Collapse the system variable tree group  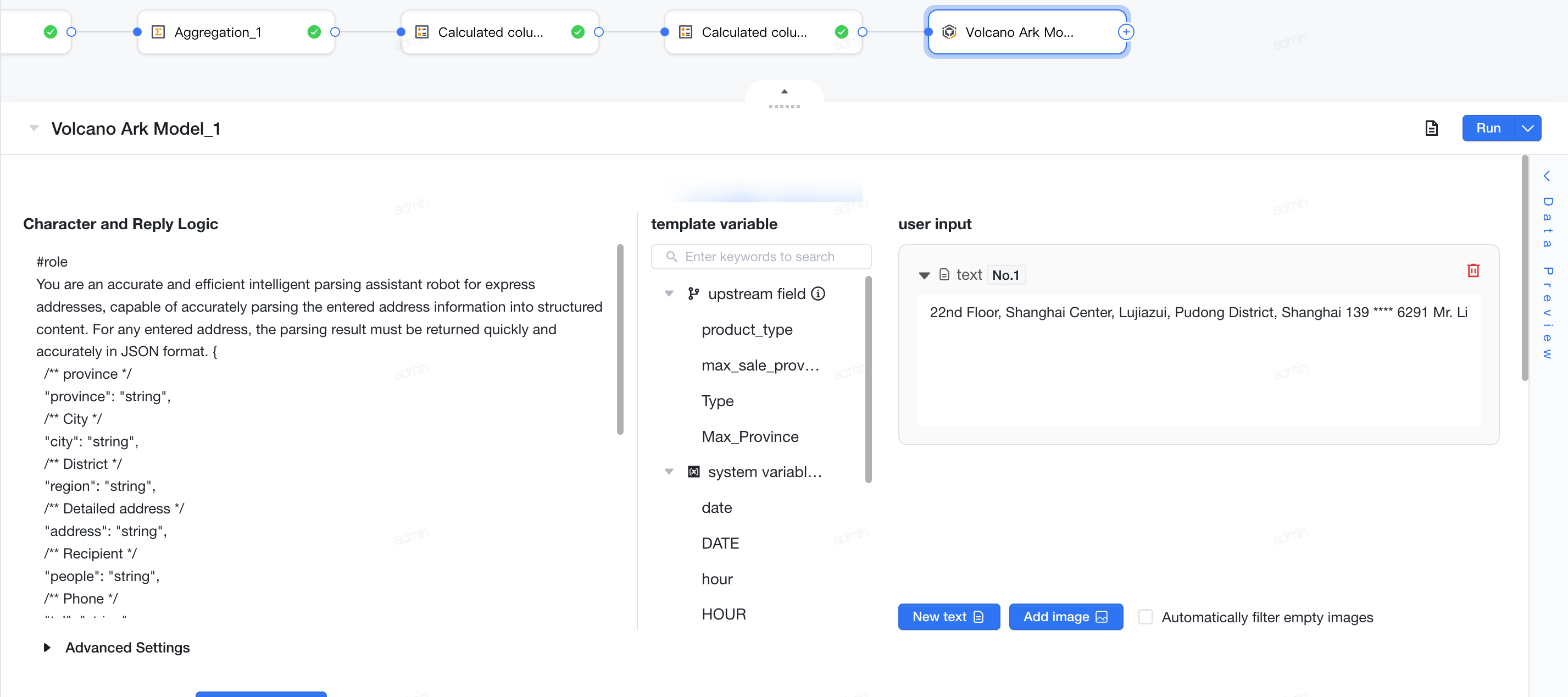click(669, 472)
